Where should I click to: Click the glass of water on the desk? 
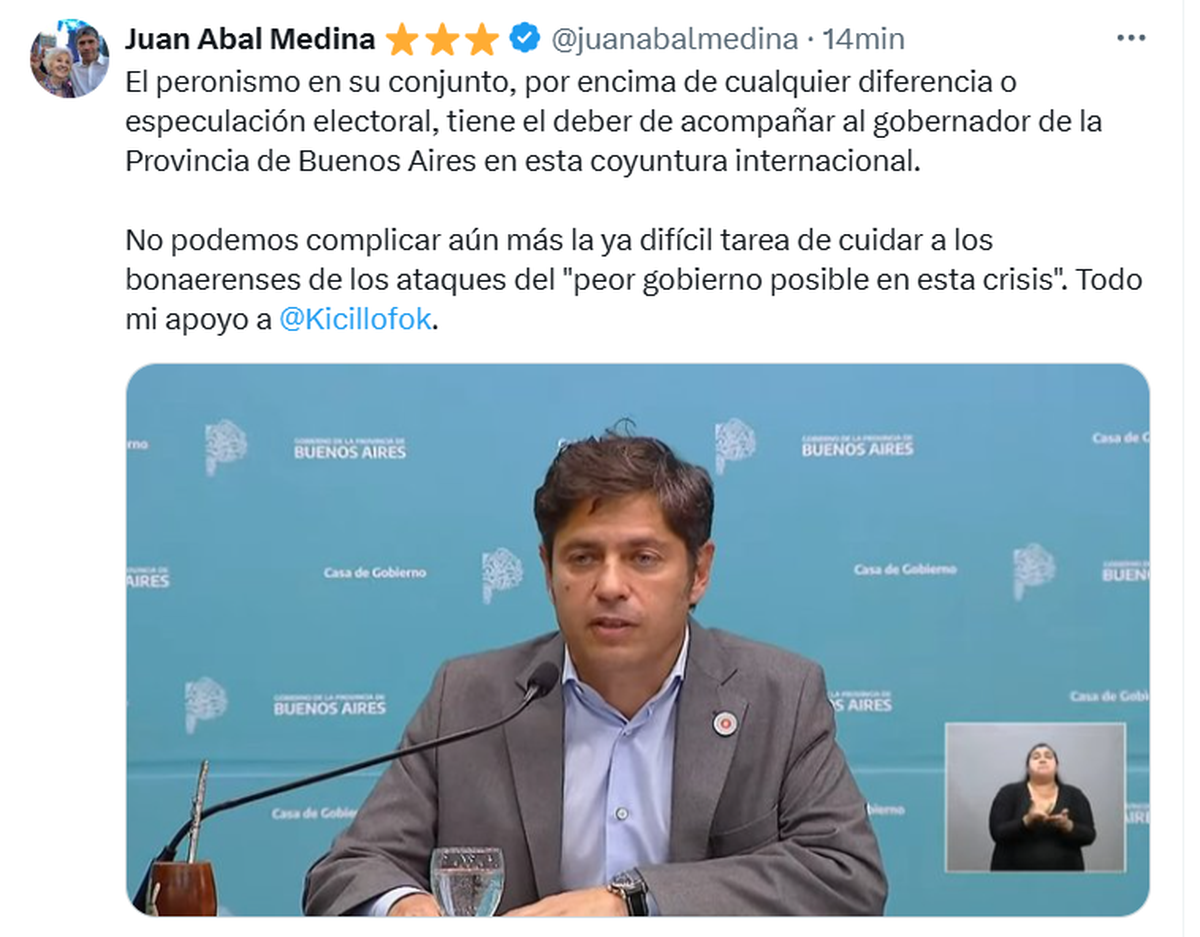coord(466,882)
